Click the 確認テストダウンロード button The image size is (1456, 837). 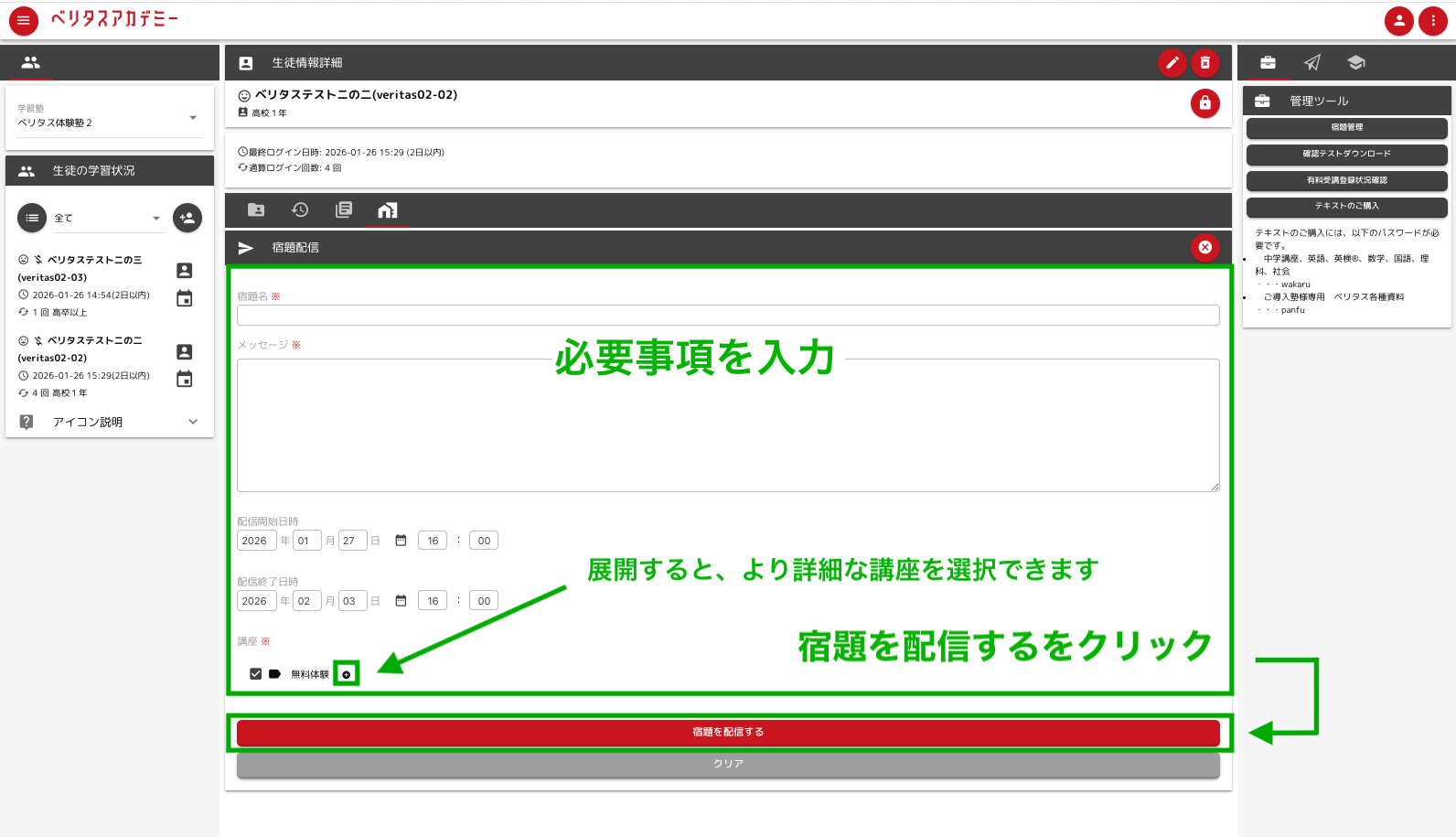(x=1347, y=154)
